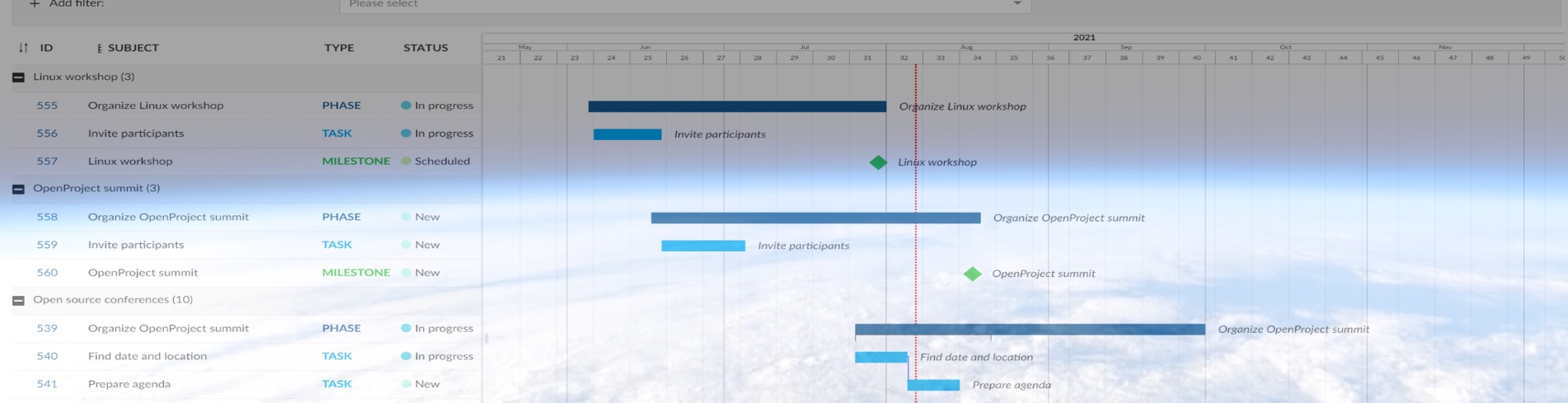
Task: Click the Linux workshop green milestone diamond
Action: click(x=878, y=162)
